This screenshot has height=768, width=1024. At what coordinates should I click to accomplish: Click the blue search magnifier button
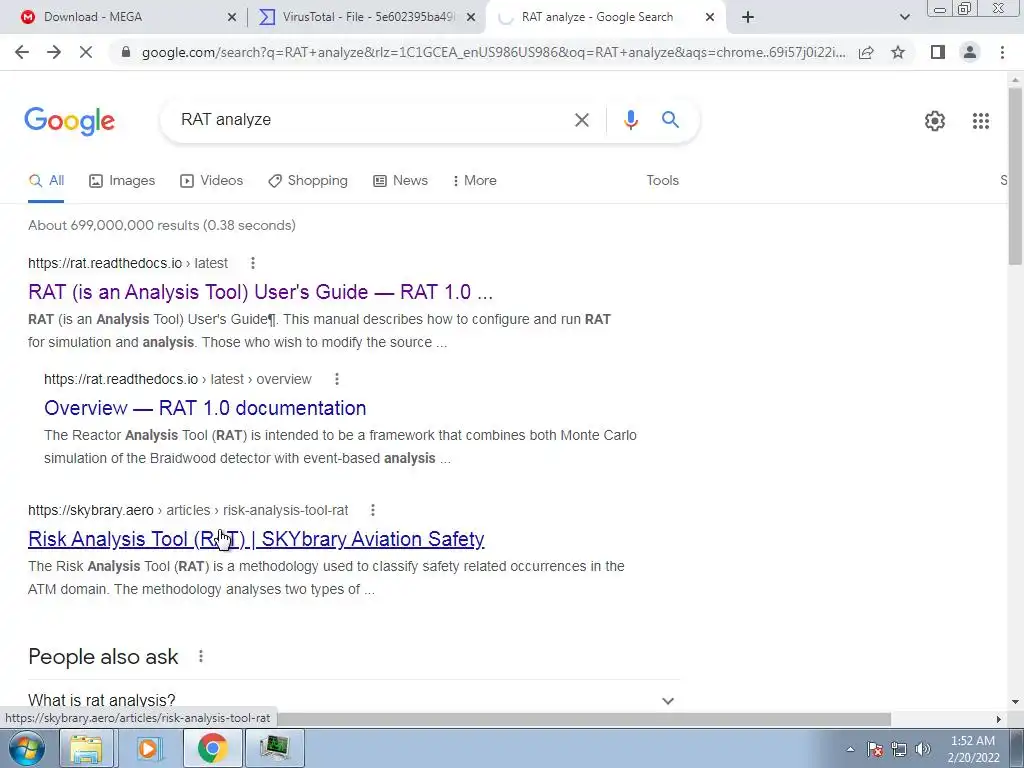pyautogui.click(x=670, y=120)
